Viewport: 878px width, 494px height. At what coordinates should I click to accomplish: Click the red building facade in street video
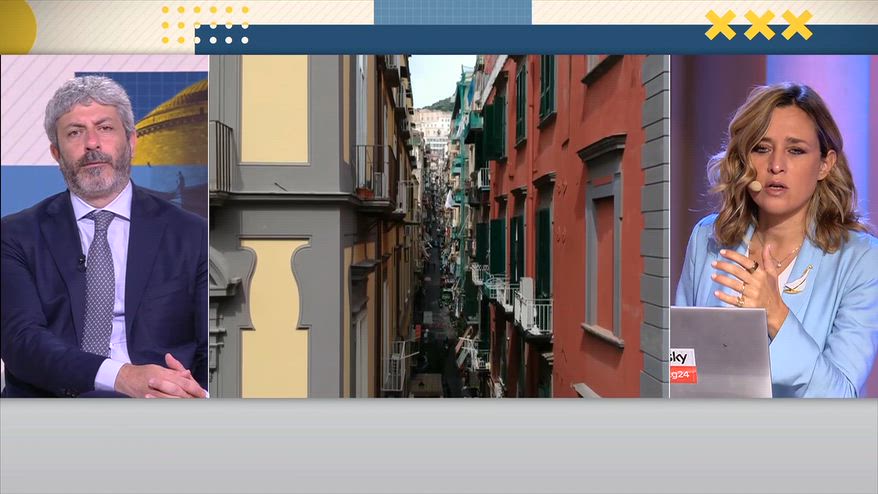[x=566, y=224]
